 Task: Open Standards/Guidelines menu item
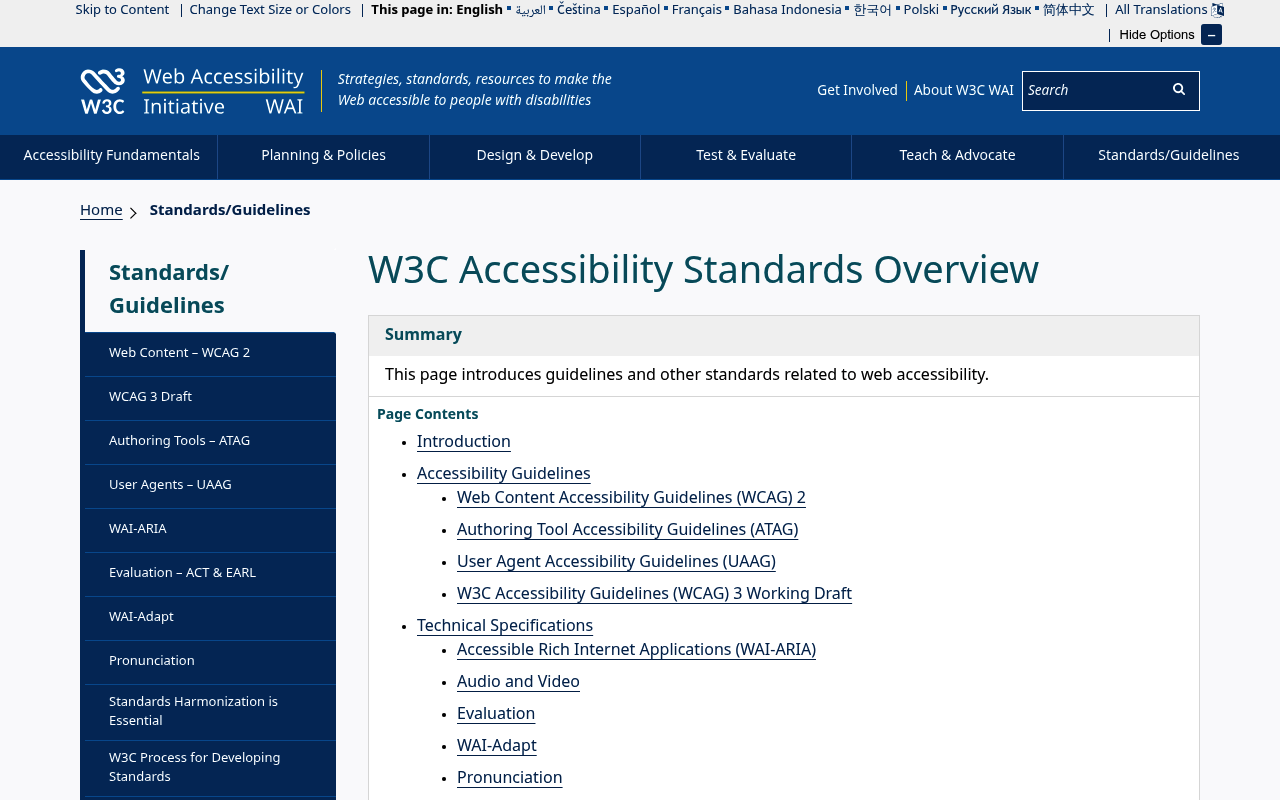tap(1168, 156)
